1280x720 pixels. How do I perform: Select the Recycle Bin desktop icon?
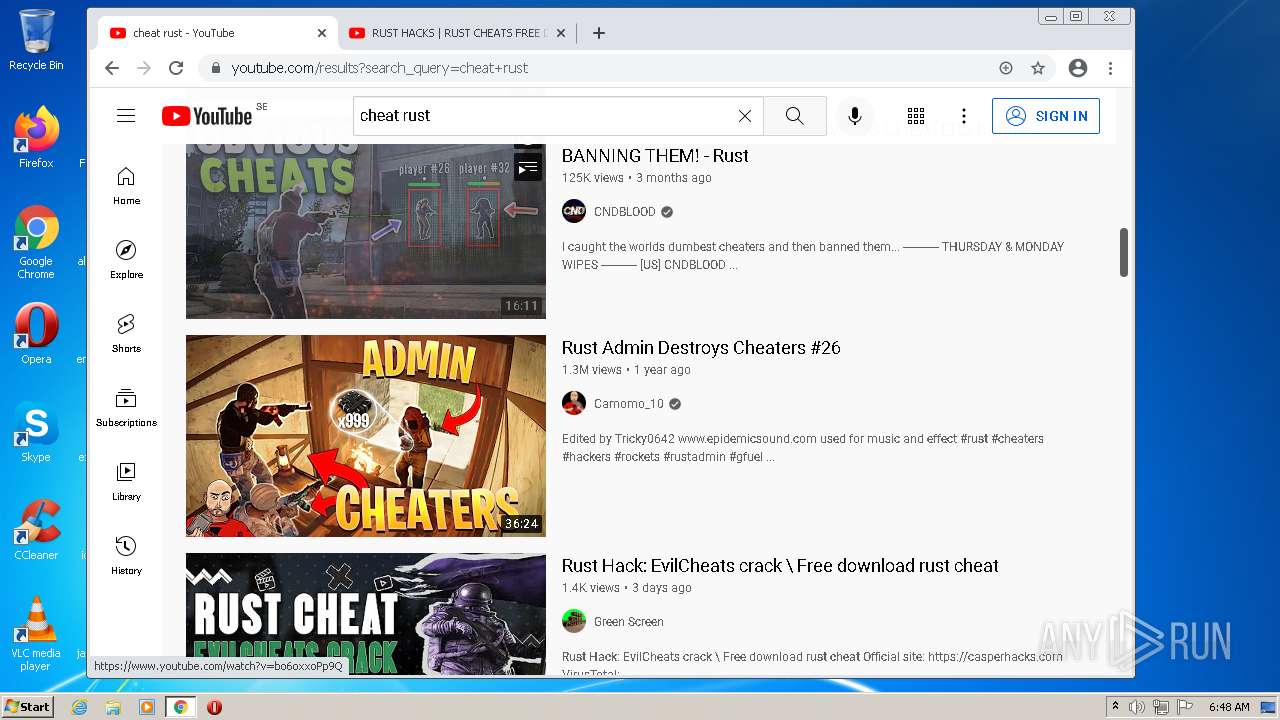coord(36,40)
